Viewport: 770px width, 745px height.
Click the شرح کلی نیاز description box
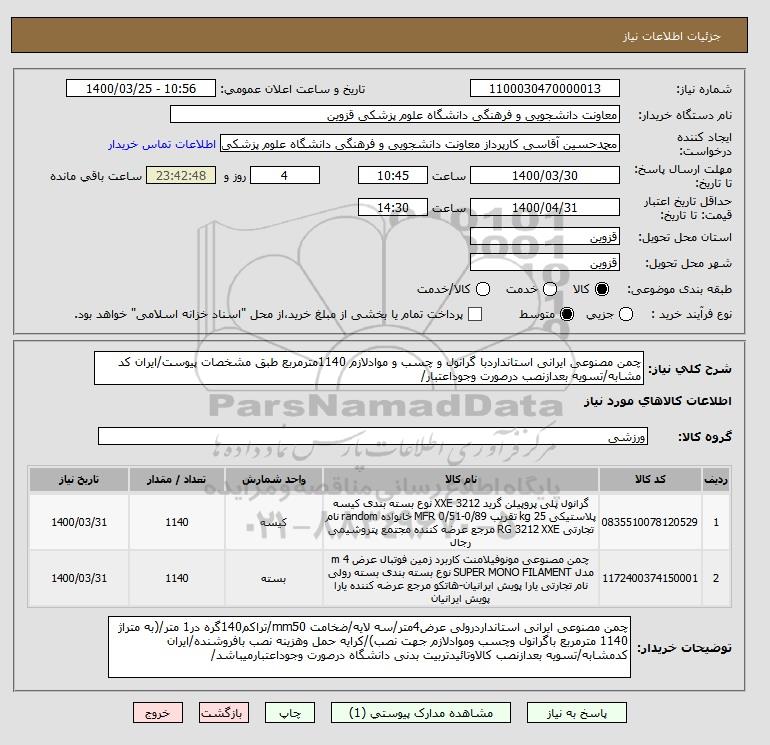click(369, 368)
